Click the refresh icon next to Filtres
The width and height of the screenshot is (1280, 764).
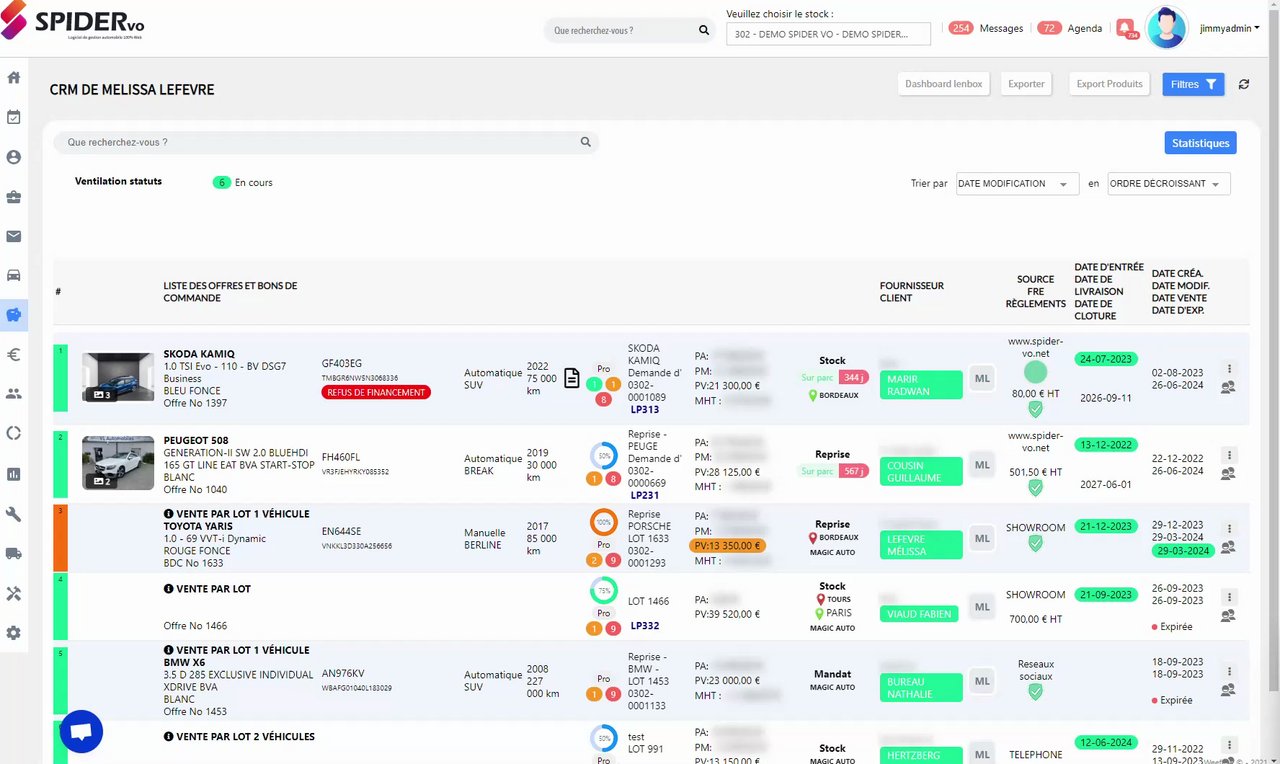coord(1244,84)
